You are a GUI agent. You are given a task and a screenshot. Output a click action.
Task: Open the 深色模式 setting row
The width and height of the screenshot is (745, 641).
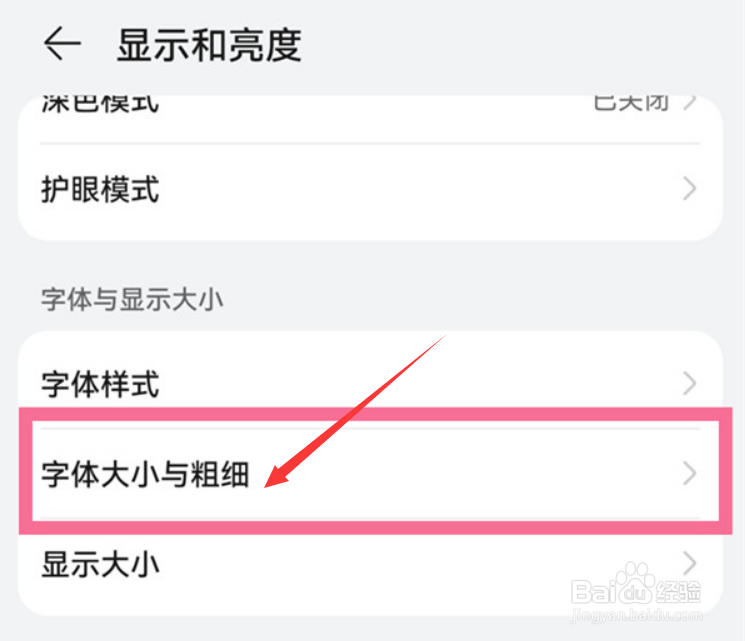(x=100, y=104)
